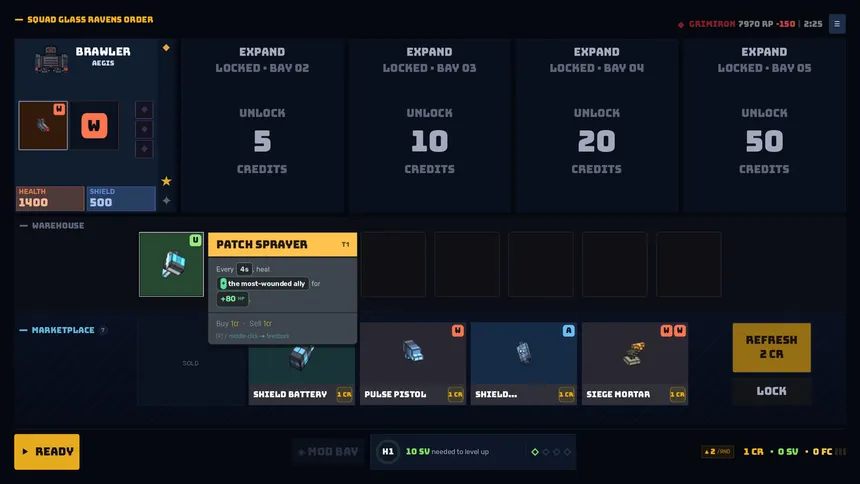The width and height of the screenshot is (860, 484).
Task: Click 'the most-wounded ally' tag
Action: pos(263,284)
